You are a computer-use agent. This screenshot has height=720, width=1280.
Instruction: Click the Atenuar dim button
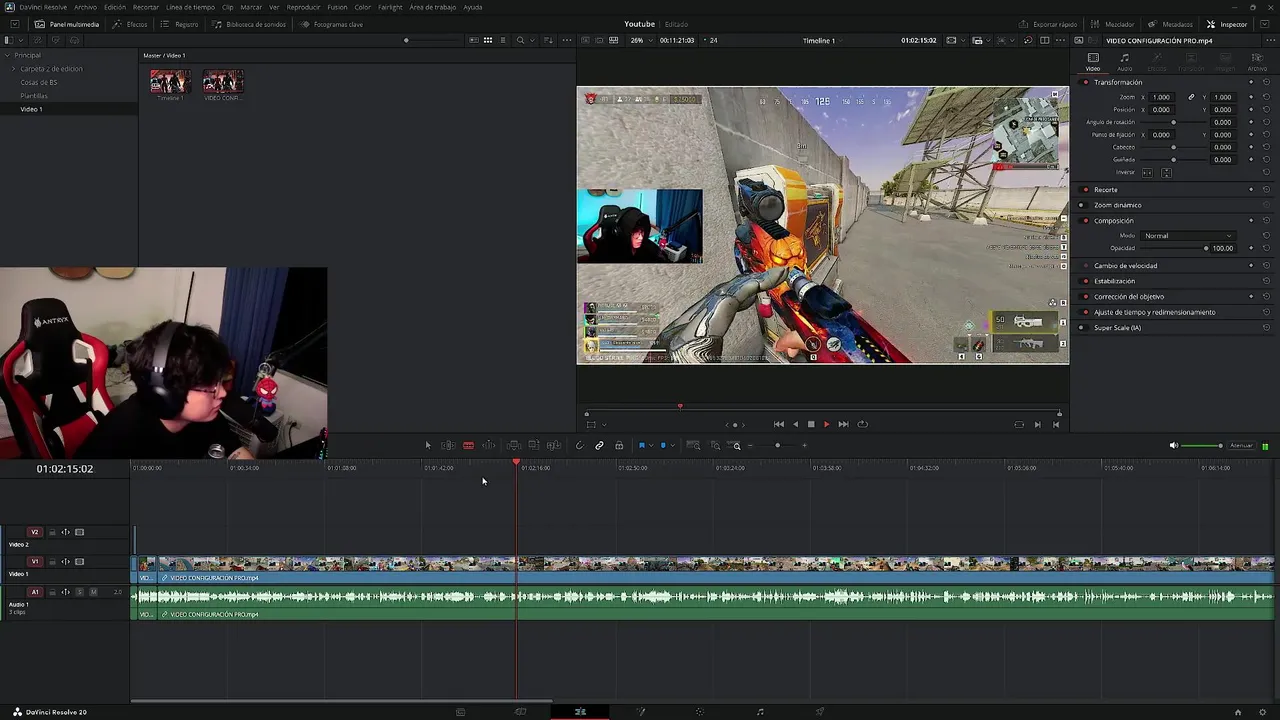click(x=1241, y=445)
